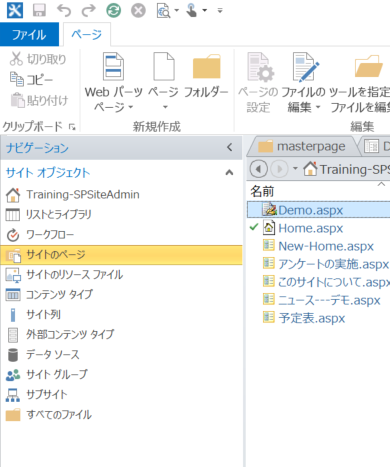Open サイト グループ in navigation

click(121, 375)
